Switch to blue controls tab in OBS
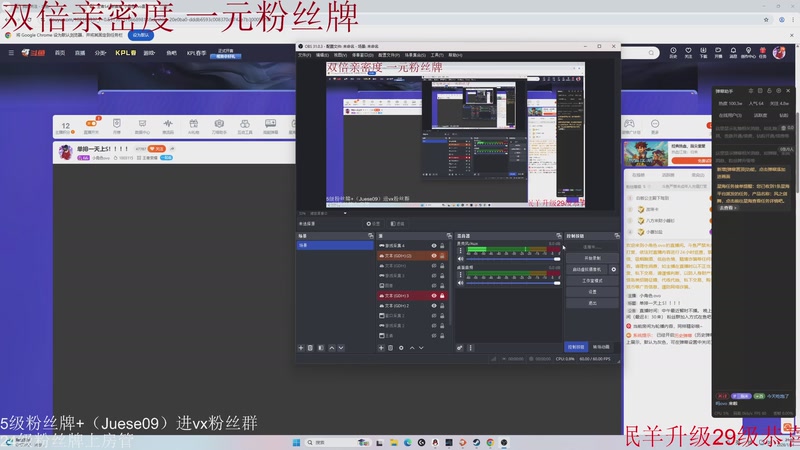Screen dimensions: 800x450 (x=576, y=347)
